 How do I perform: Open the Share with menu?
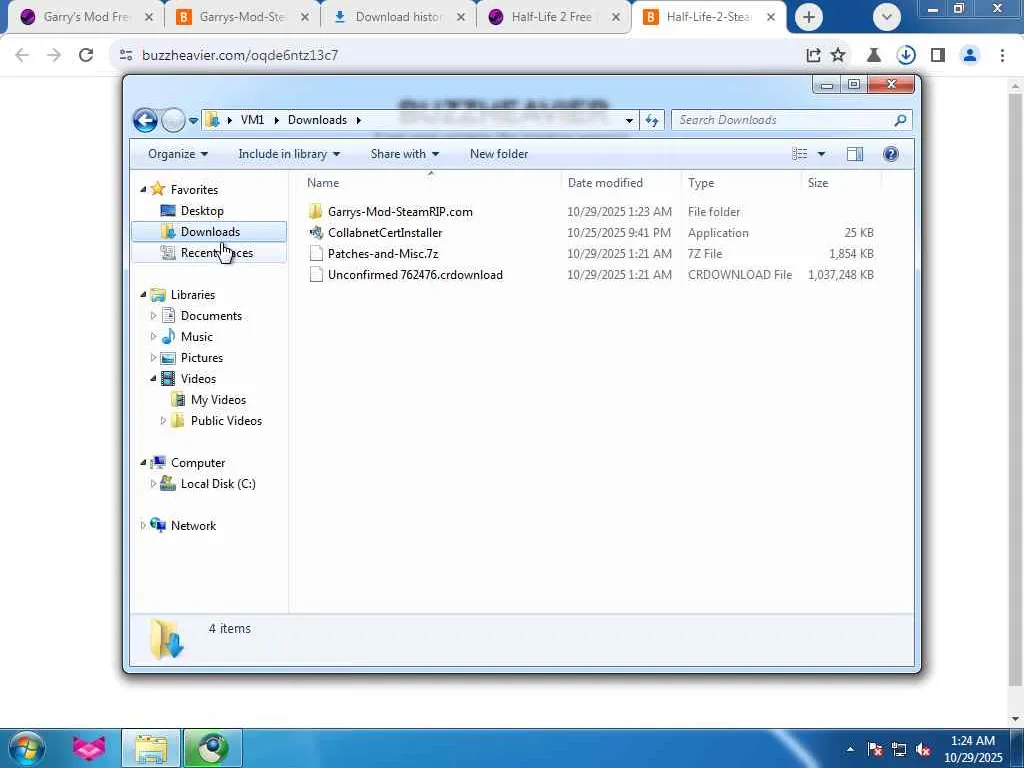pyautogui.click(x=404, y=154)
